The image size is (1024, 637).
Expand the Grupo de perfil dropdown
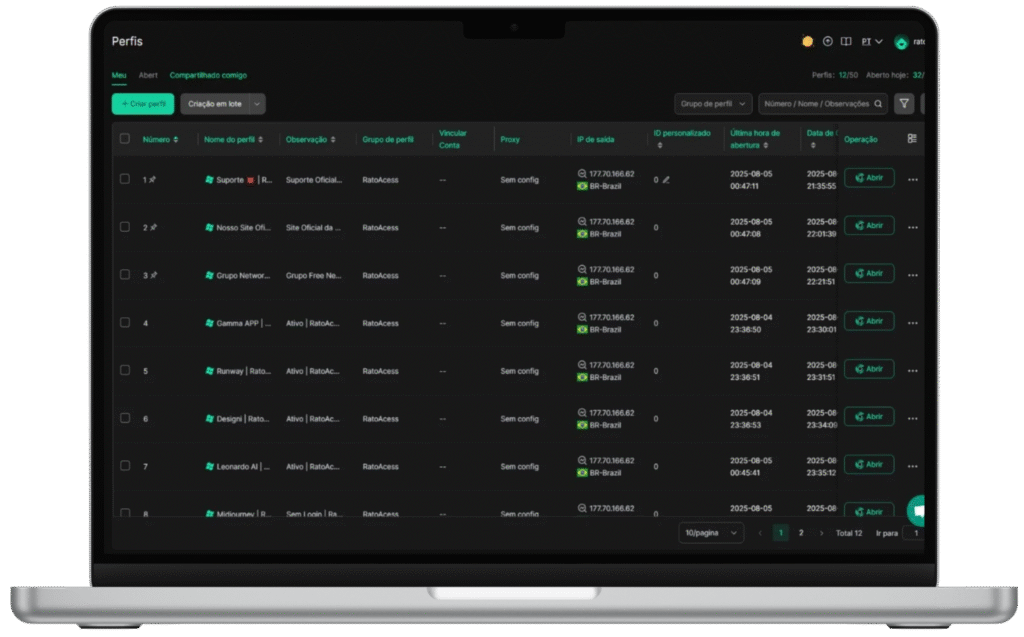click(713, 104)
